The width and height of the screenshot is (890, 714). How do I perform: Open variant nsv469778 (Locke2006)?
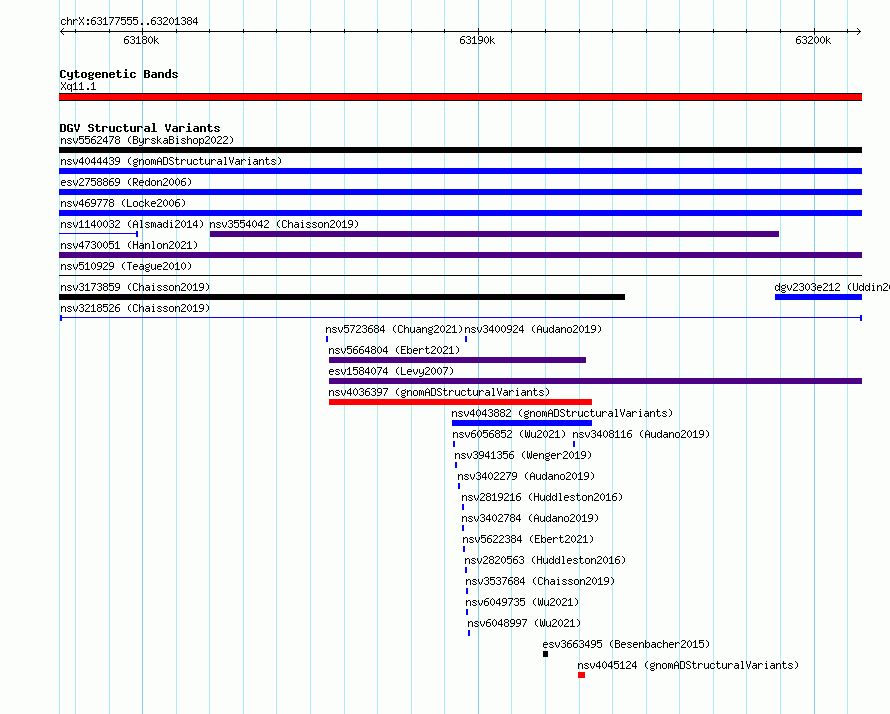tap(123, 203)
